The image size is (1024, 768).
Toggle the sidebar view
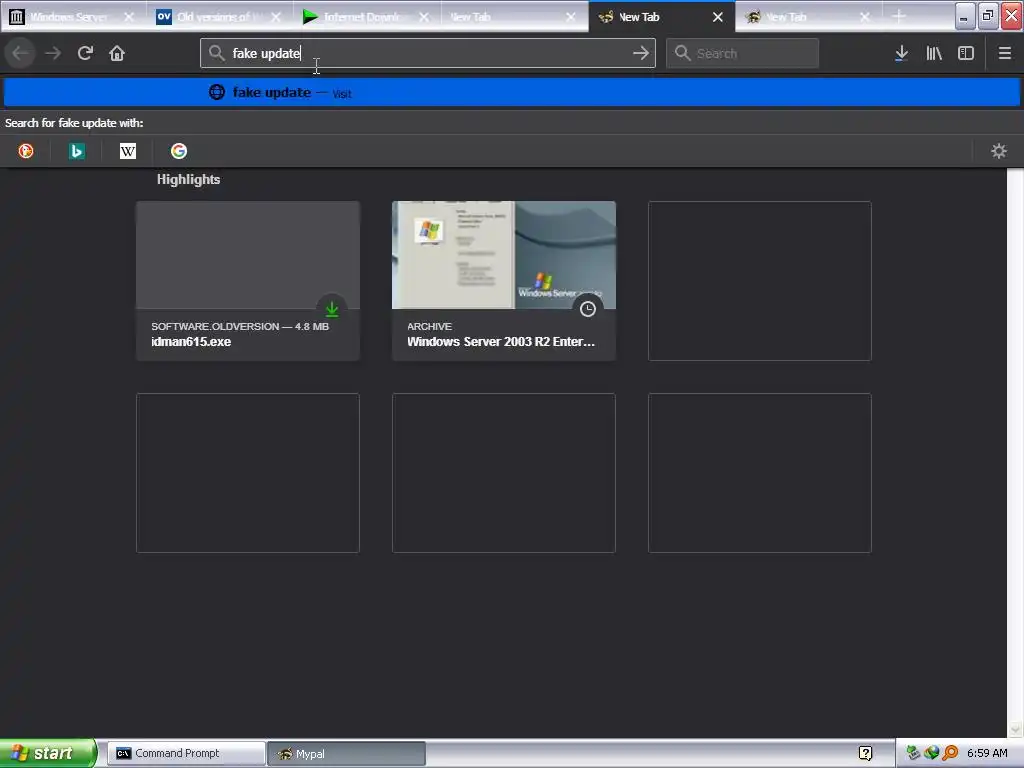pyautogui.click(x=966, y=54)
